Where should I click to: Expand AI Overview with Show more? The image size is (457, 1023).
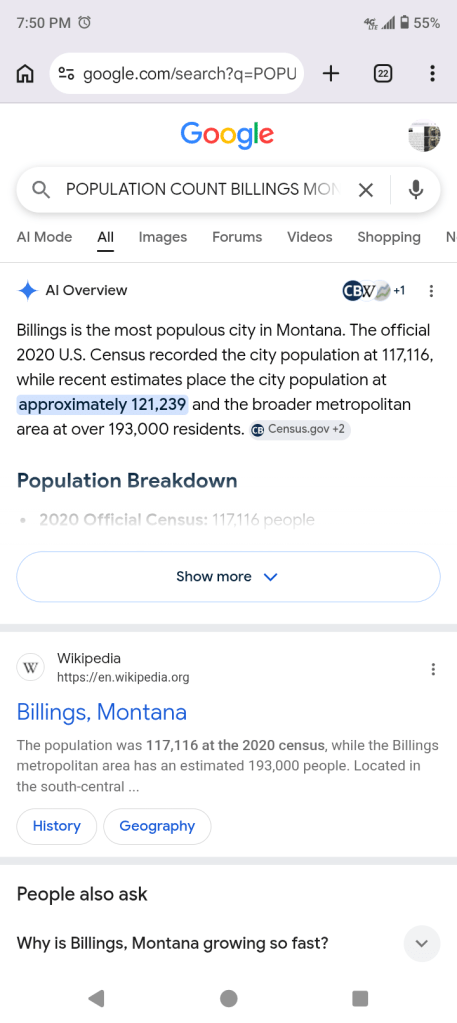(x=228, y=577)
